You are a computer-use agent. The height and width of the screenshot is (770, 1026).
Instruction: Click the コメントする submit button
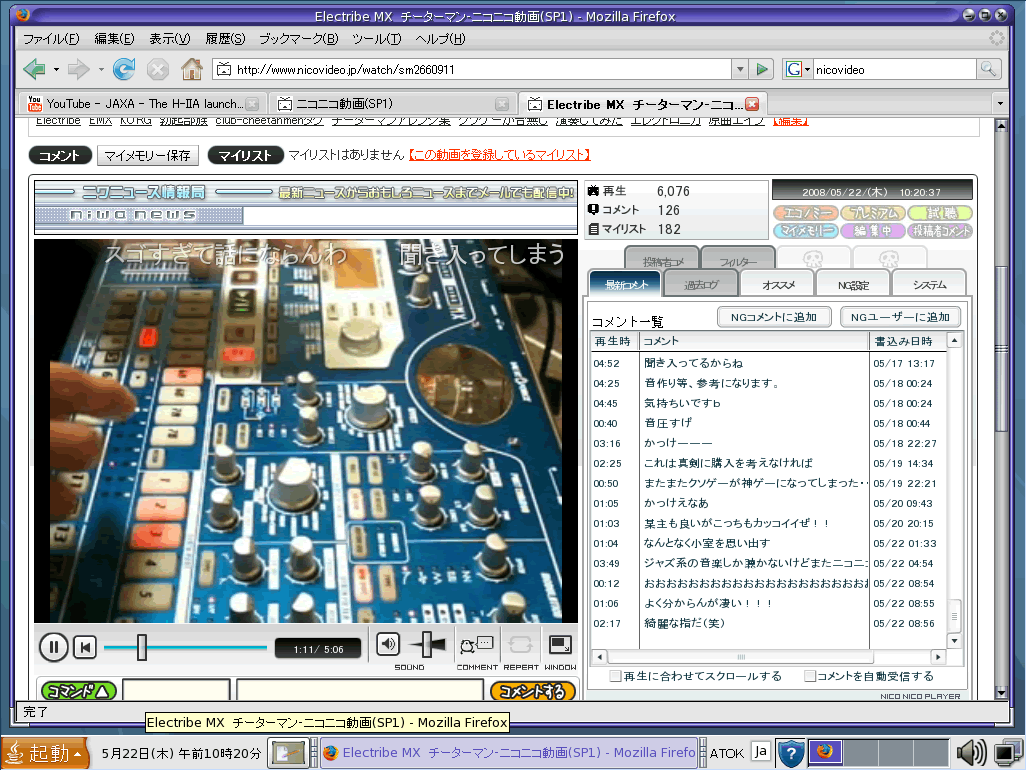pyautogui.click(x=533, y=691)
